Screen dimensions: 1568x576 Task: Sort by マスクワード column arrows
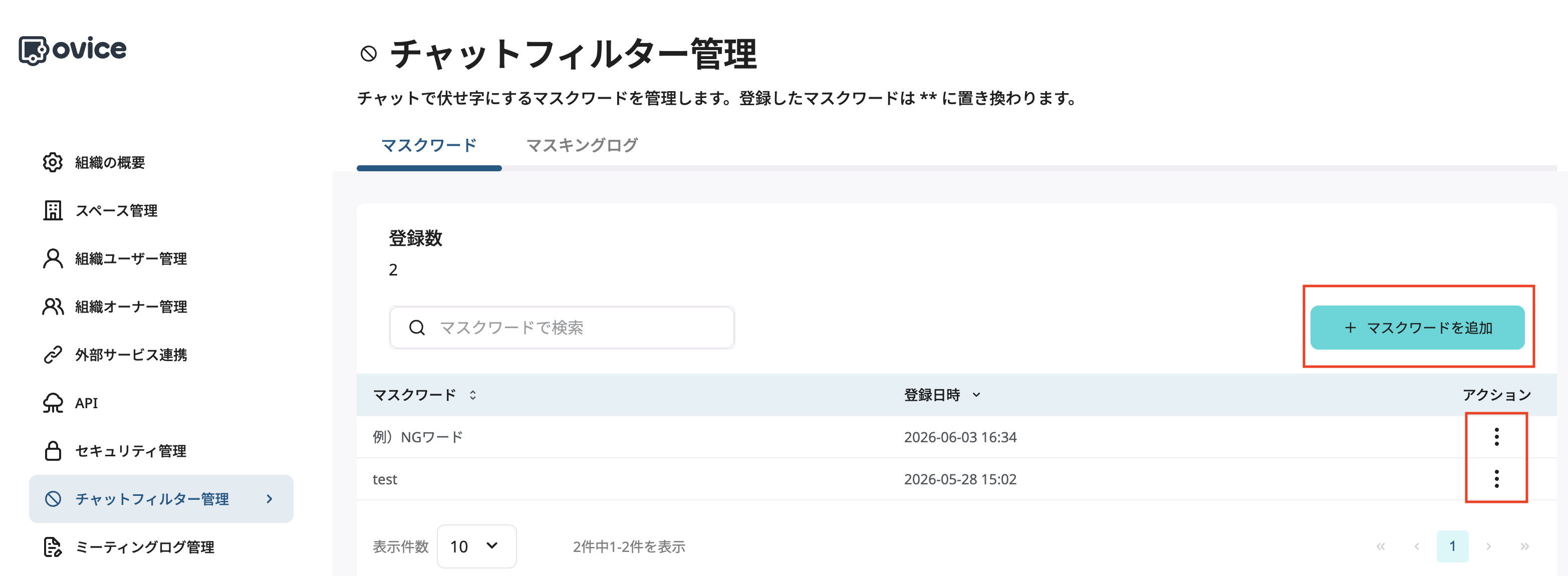point(472,395)
